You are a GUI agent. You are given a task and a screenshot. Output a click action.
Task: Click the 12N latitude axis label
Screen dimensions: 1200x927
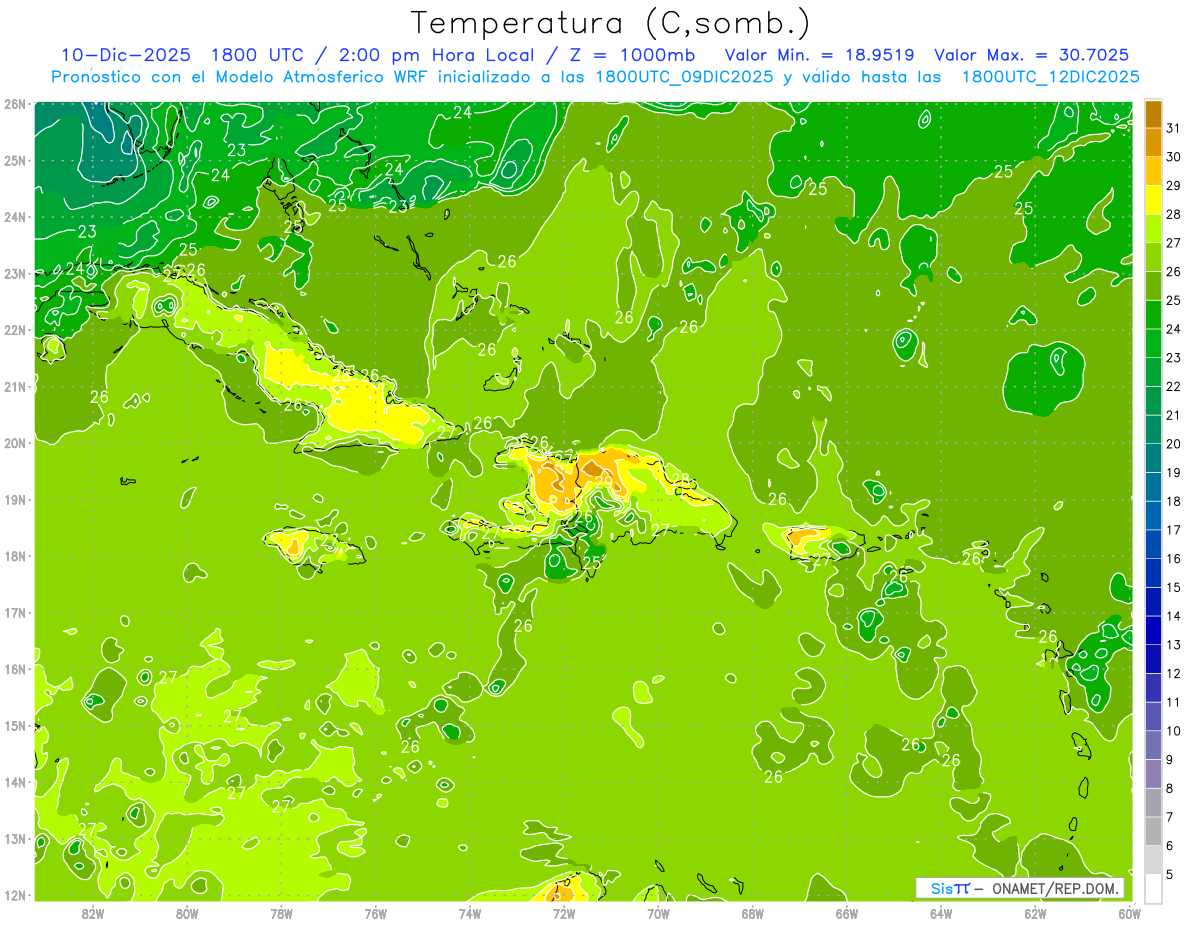16,895
